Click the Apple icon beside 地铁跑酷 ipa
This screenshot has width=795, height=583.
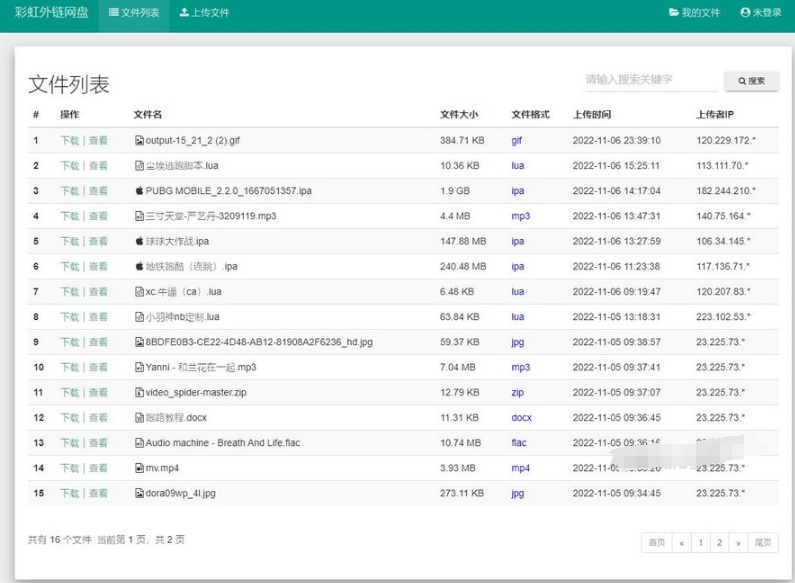point(139,266)
